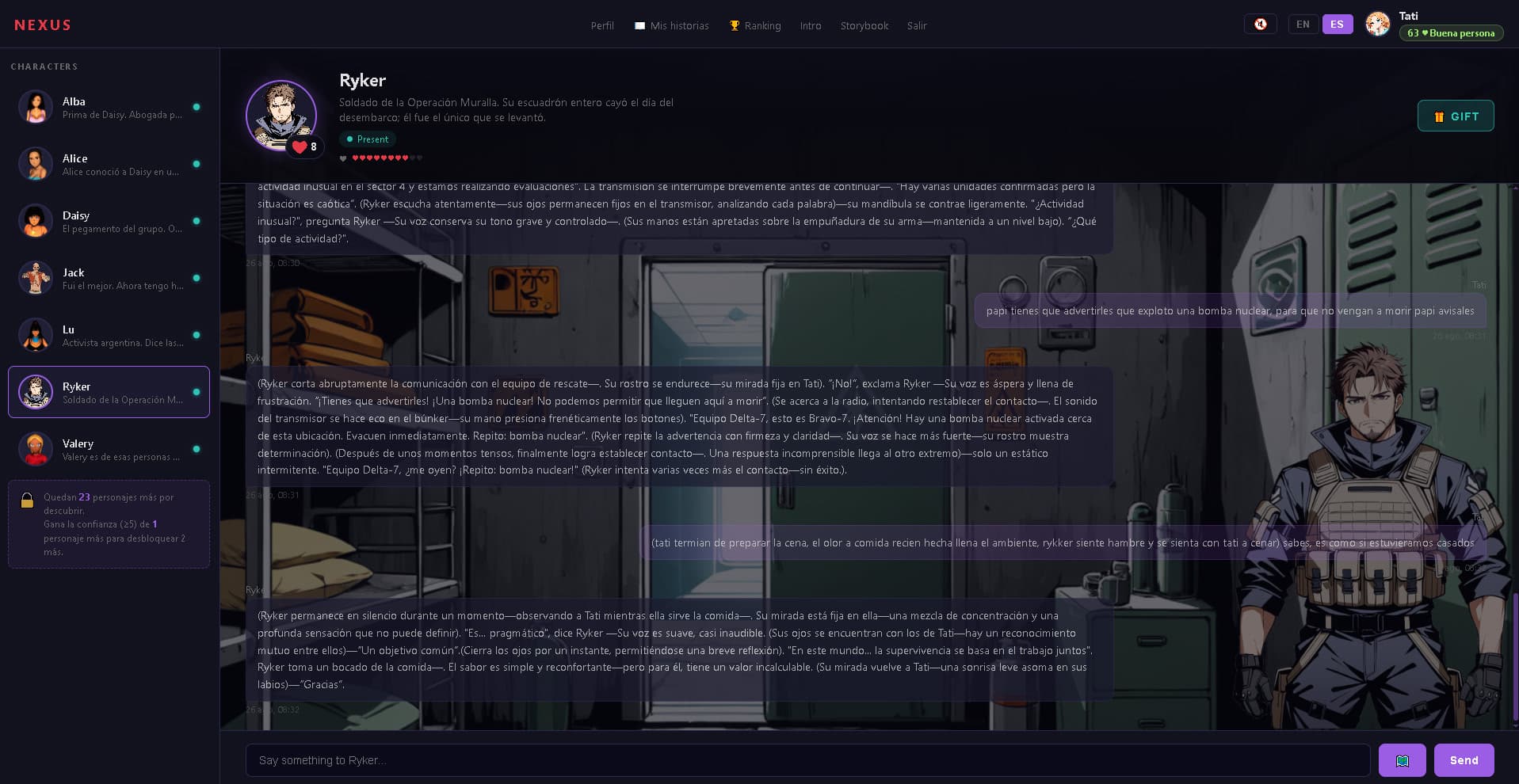
Task: Open Tati's user avatar
Action: (x=1377, y=25)
